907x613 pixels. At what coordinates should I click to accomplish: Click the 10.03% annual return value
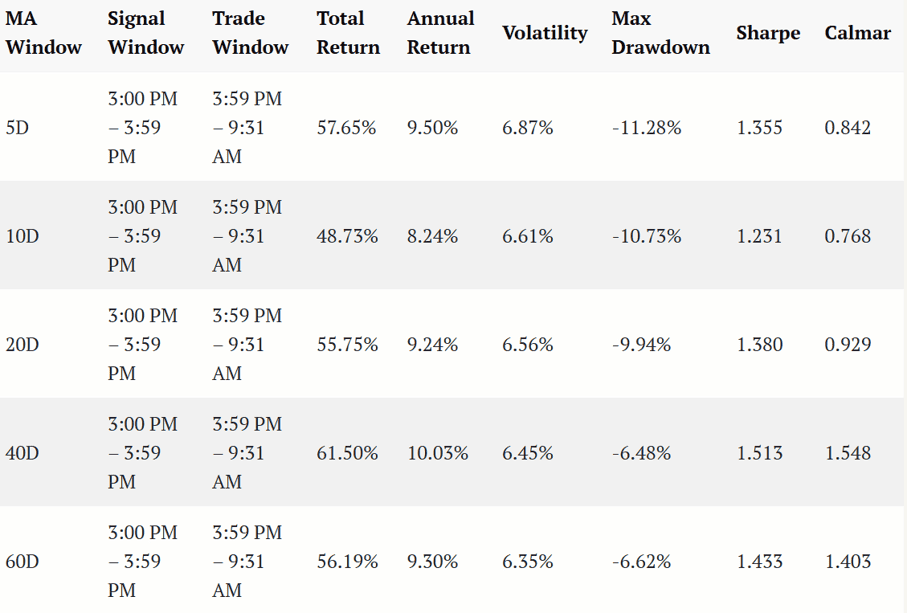tap(438, 453)
